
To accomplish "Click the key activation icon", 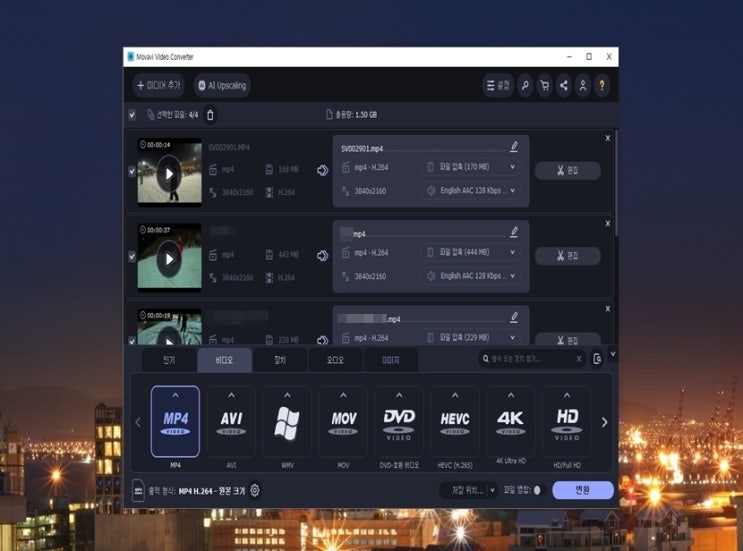I will 525,85.
